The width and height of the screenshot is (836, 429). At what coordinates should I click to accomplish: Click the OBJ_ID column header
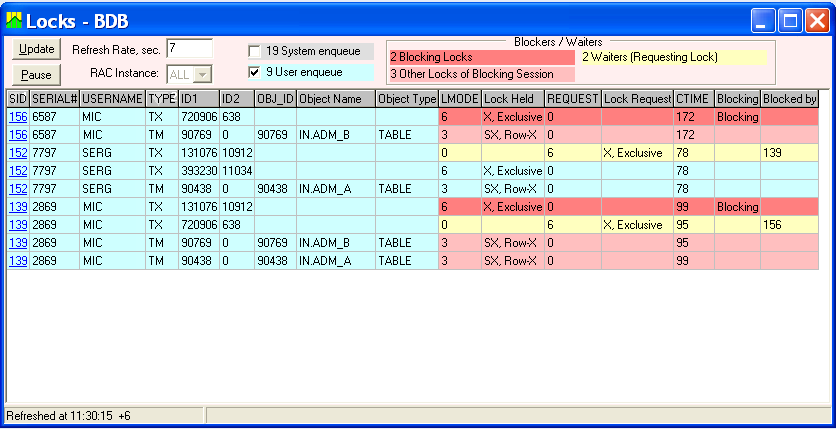pos(275,99)
